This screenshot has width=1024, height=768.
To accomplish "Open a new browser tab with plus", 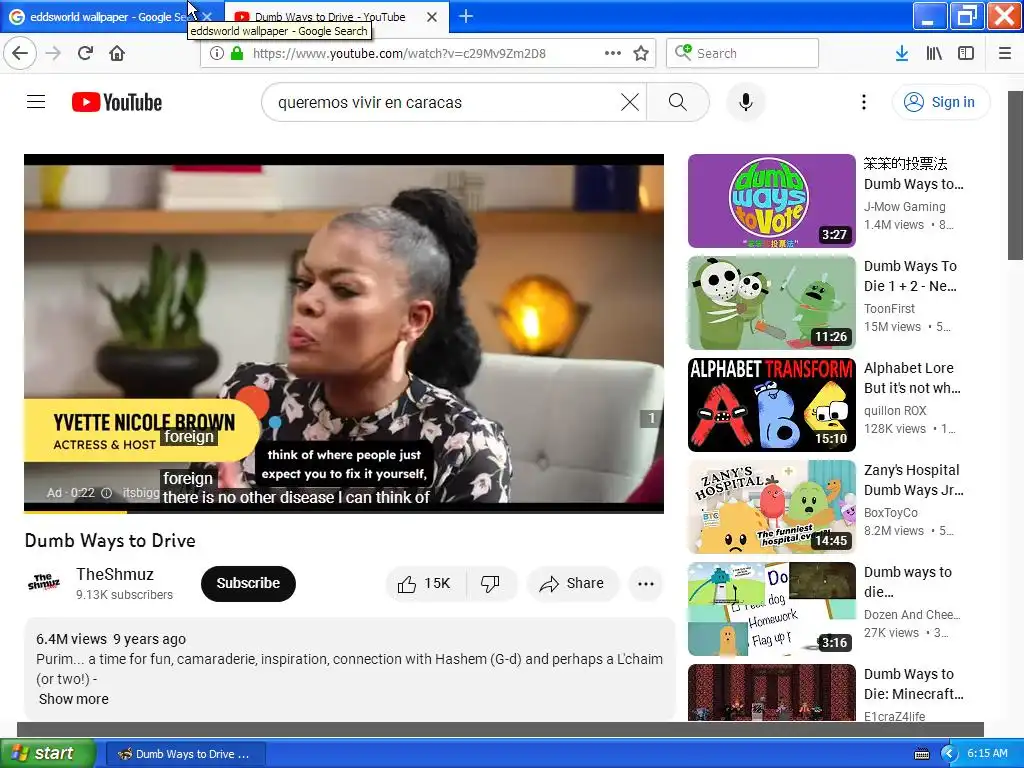I will 466,16.
